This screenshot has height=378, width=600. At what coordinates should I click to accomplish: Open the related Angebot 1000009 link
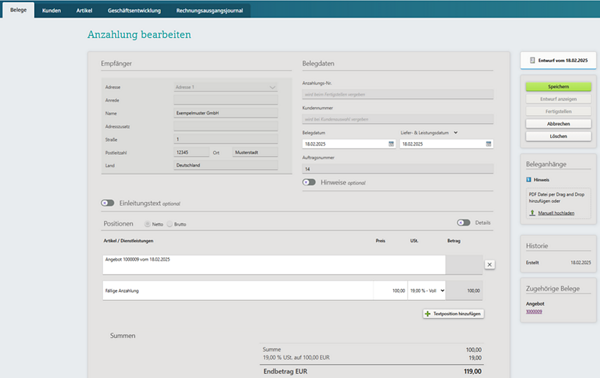[534, 311]
